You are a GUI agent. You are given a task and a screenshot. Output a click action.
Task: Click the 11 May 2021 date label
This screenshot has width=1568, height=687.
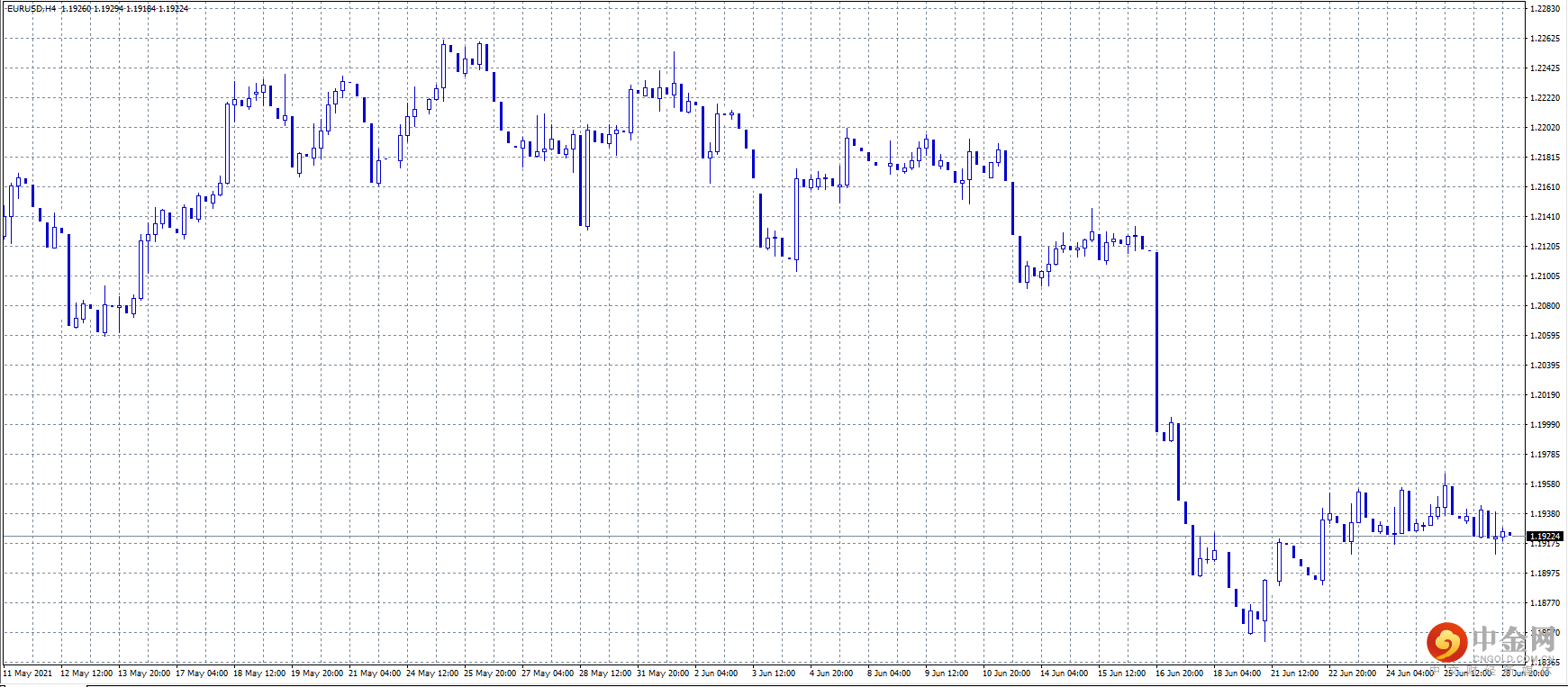28,673
